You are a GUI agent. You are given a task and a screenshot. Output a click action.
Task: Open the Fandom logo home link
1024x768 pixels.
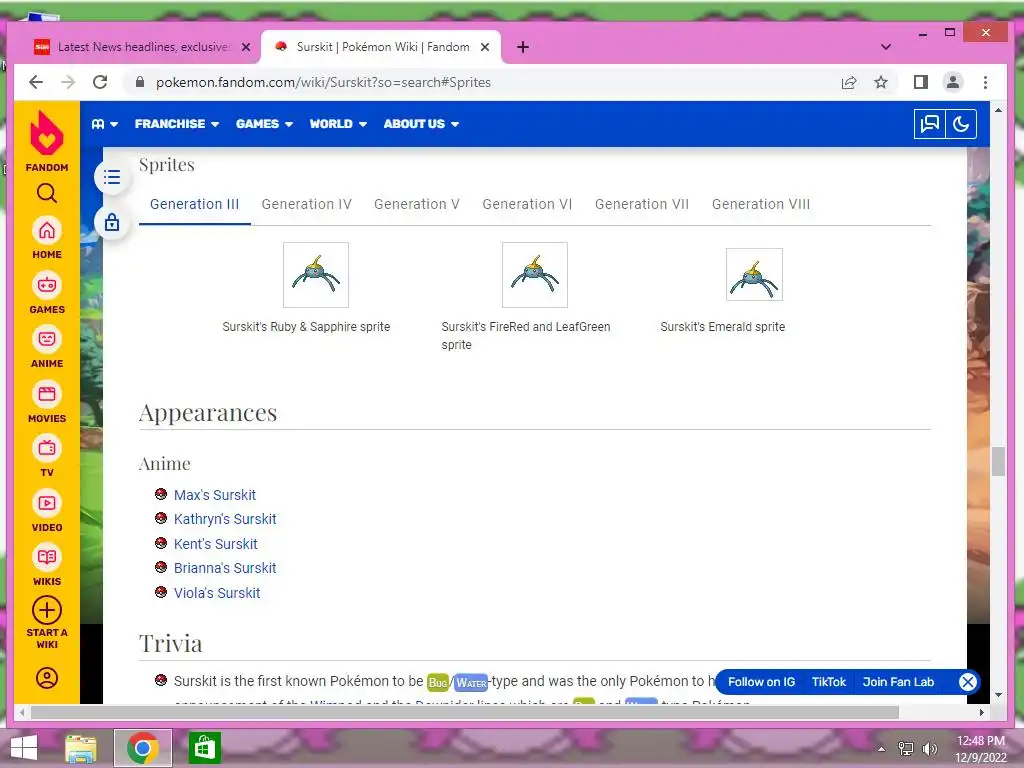click(x=47, y=141)
